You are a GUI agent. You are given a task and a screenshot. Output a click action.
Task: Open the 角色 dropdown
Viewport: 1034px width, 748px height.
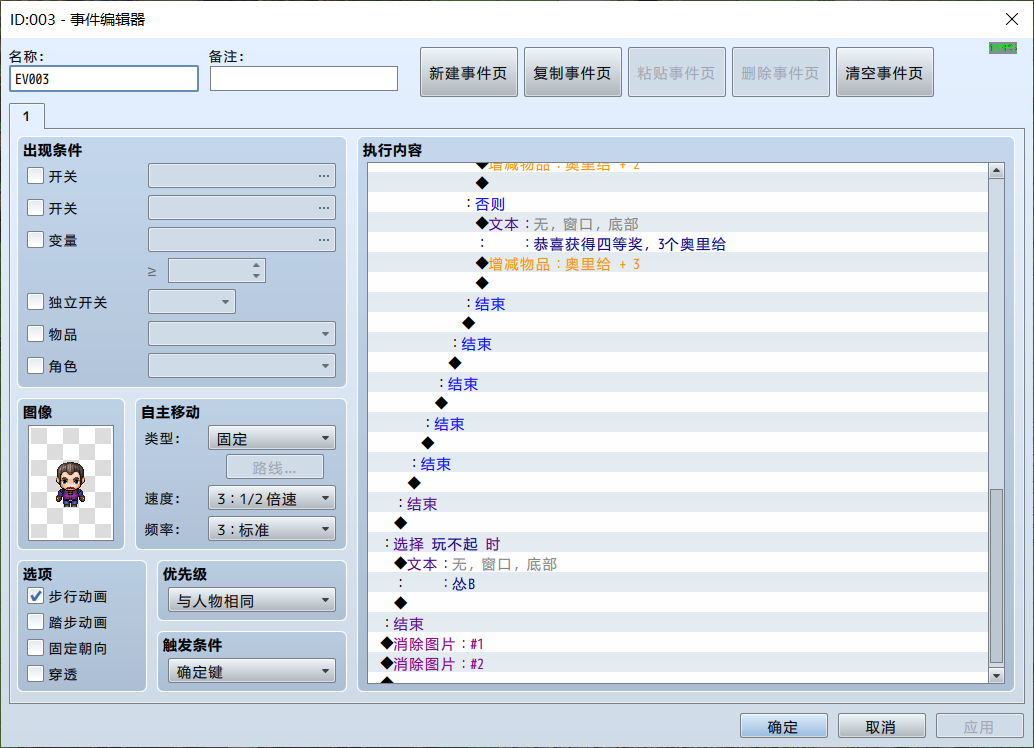coord(242,365)
